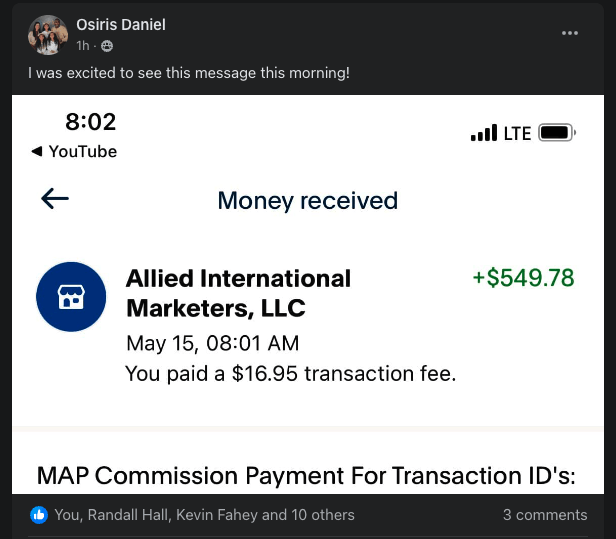This screenshot has width=616, height=539.
Task: Click the post caption text about the message
Action: tap(189, 73)
